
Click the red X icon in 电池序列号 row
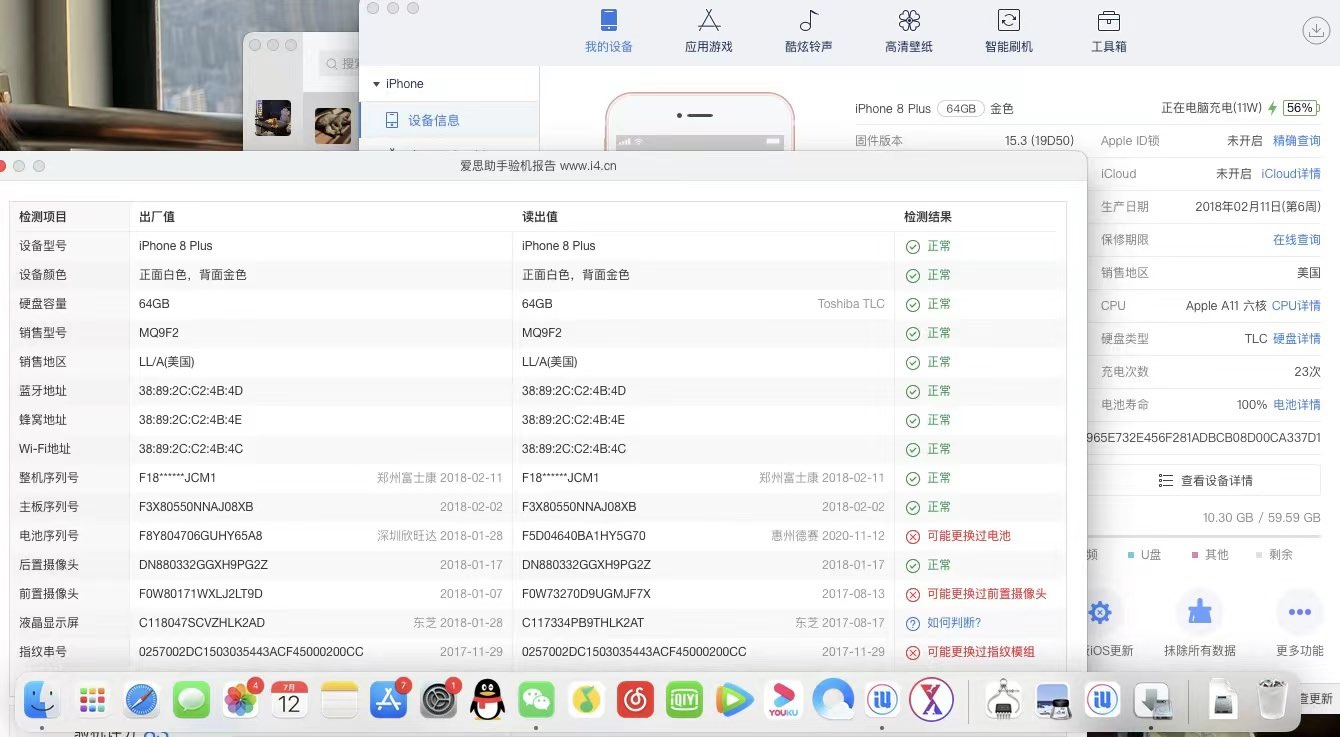point(912,537)
